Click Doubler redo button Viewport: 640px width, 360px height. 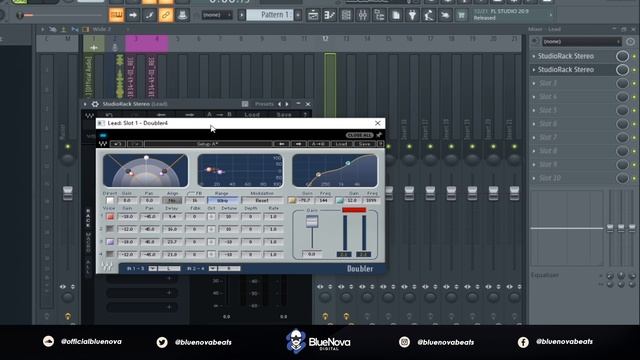135,144
